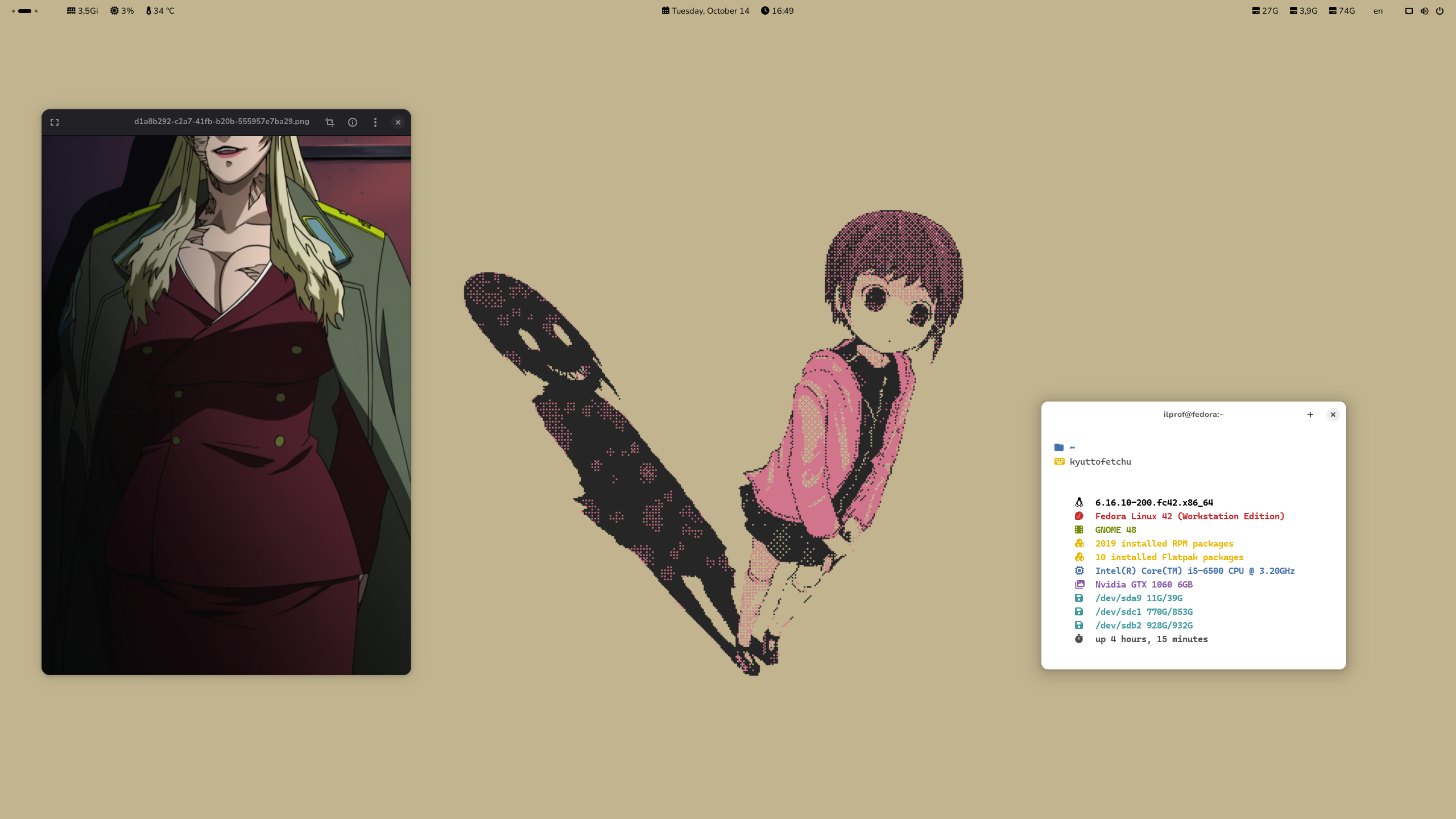Close the image viewer window

pyautogui.click(x=398, y=122)
